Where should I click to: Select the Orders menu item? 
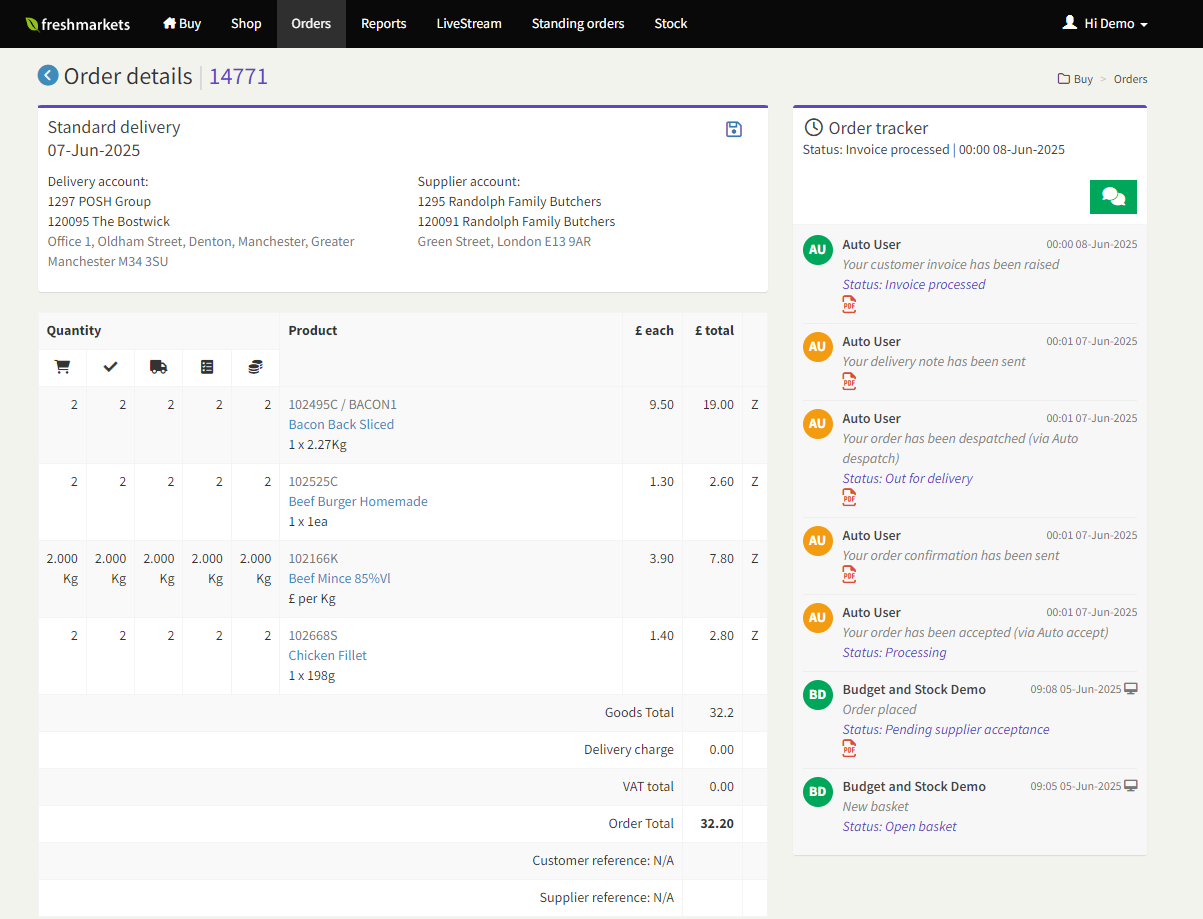coord(311,23)
